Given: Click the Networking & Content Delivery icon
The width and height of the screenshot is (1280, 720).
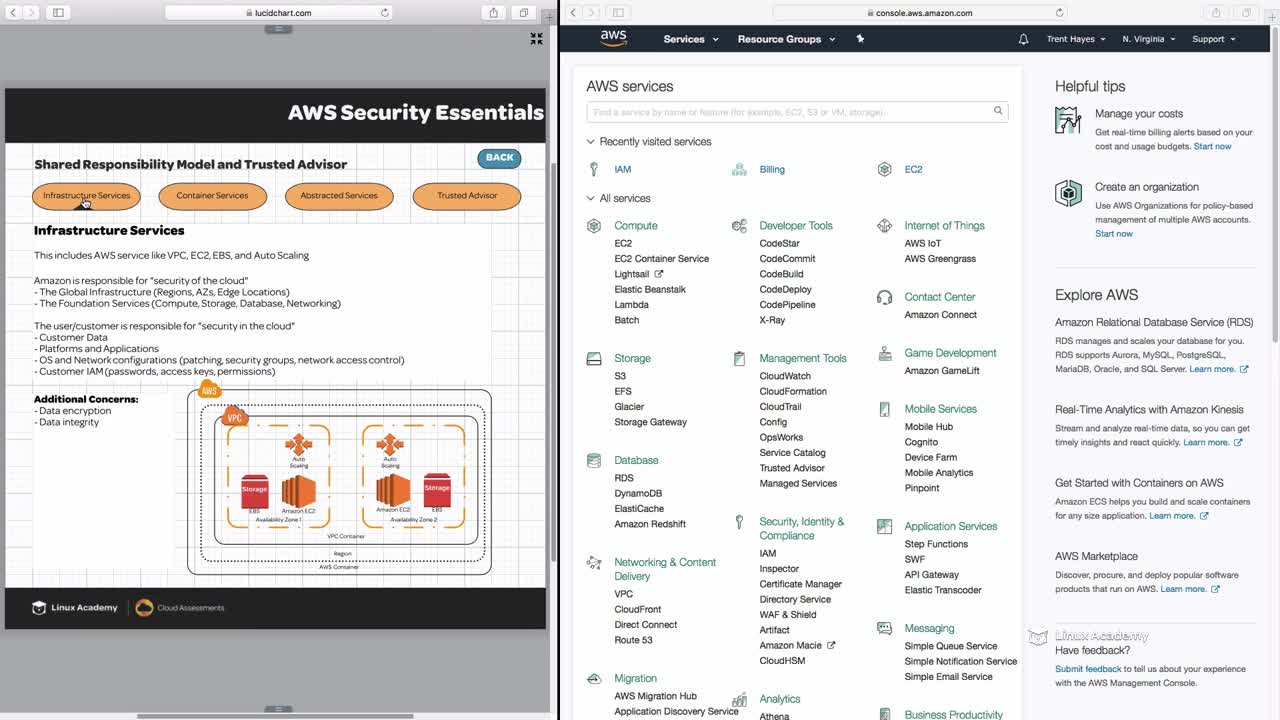Looking at the screenshot, I should [x=594, y=563].
